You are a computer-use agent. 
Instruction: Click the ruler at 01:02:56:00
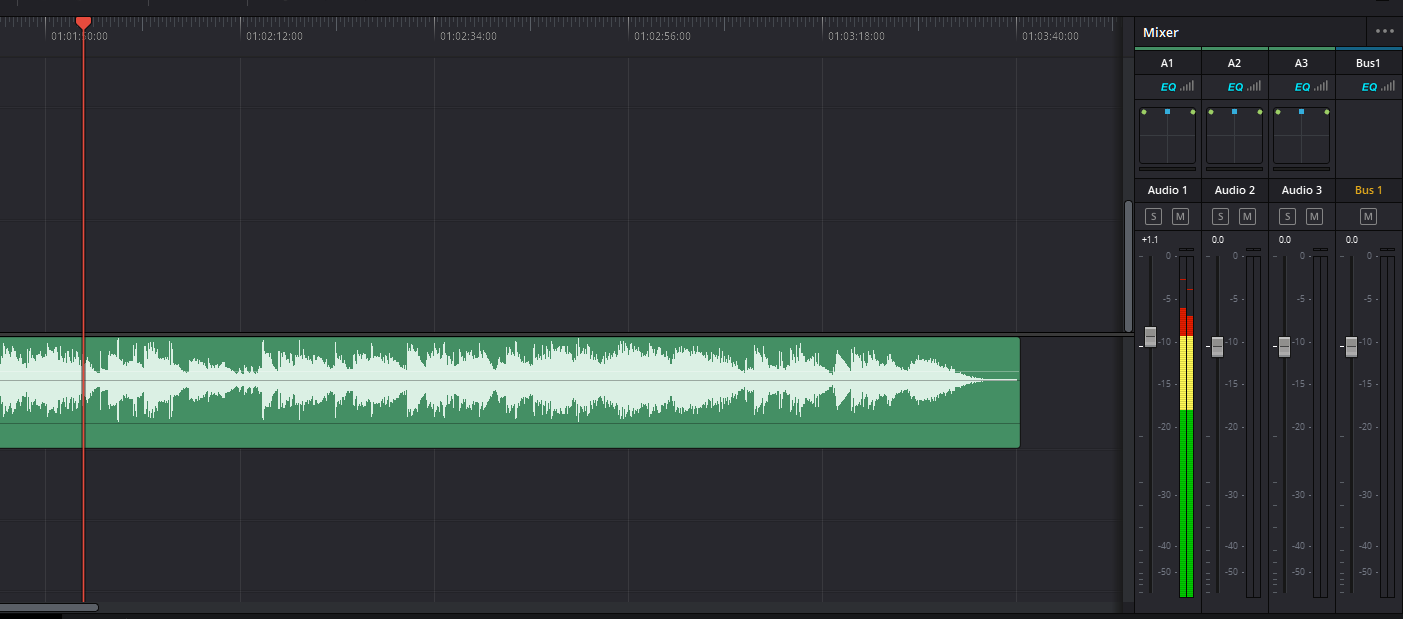pyautogui.click(x=662, y=36)
